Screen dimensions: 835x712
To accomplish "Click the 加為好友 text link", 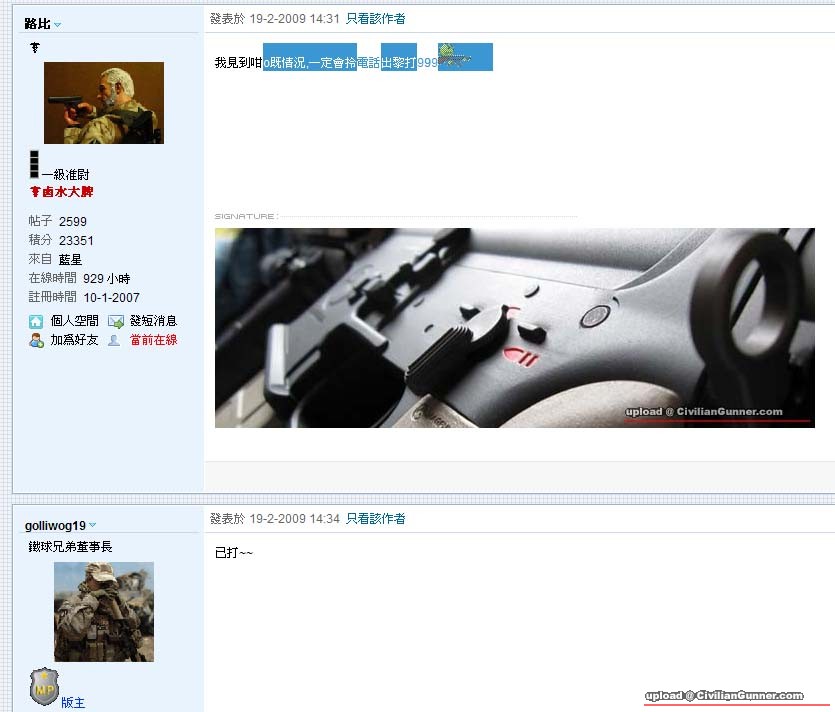I will [x=74, y=340].
